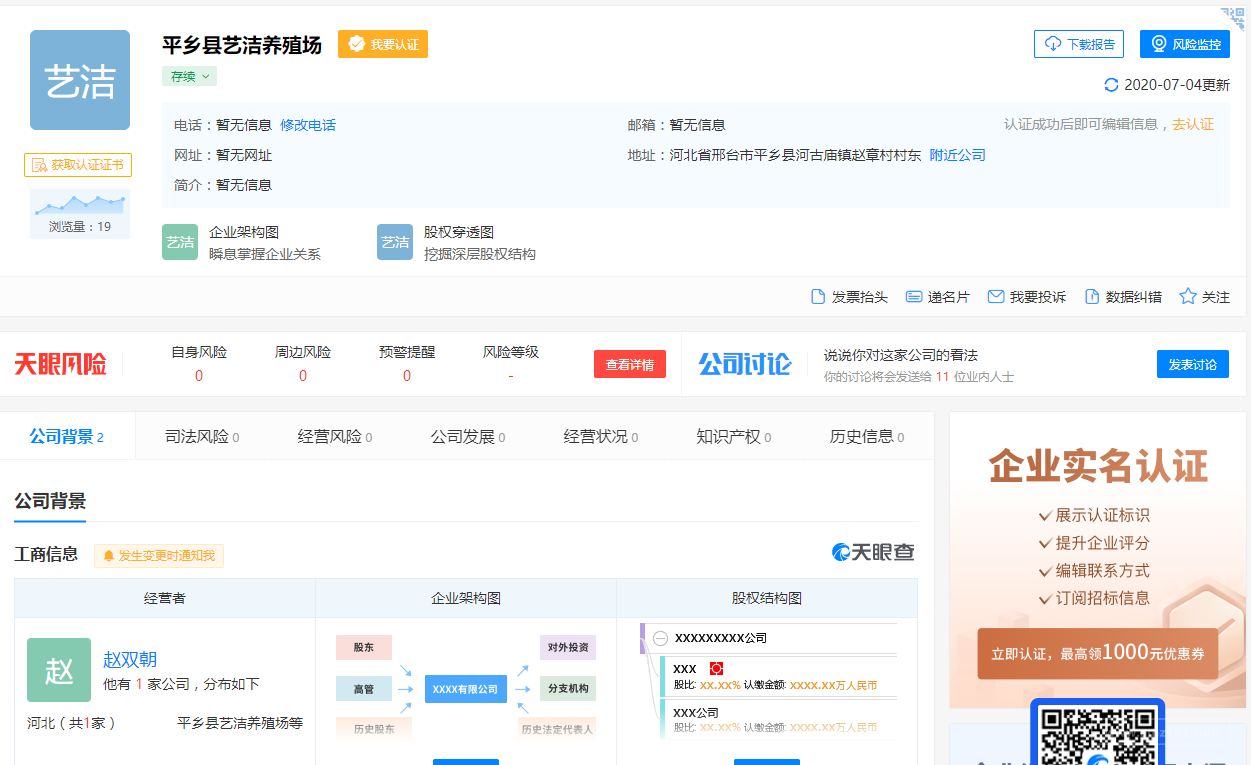
Task: Click the 关注 star icon to follow
Action: (x=1188, y=297)
